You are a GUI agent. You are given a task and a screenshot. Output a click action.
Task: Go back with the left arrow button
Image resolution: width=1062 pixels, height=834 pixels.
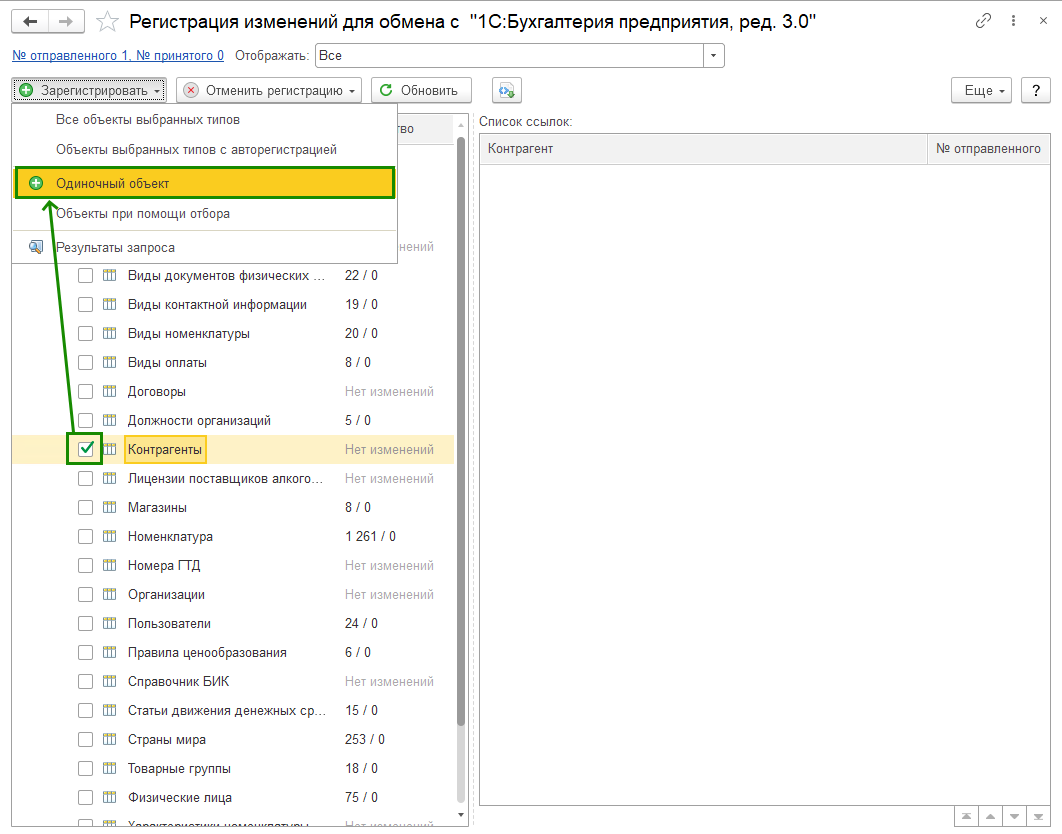[x=30, y=22]
